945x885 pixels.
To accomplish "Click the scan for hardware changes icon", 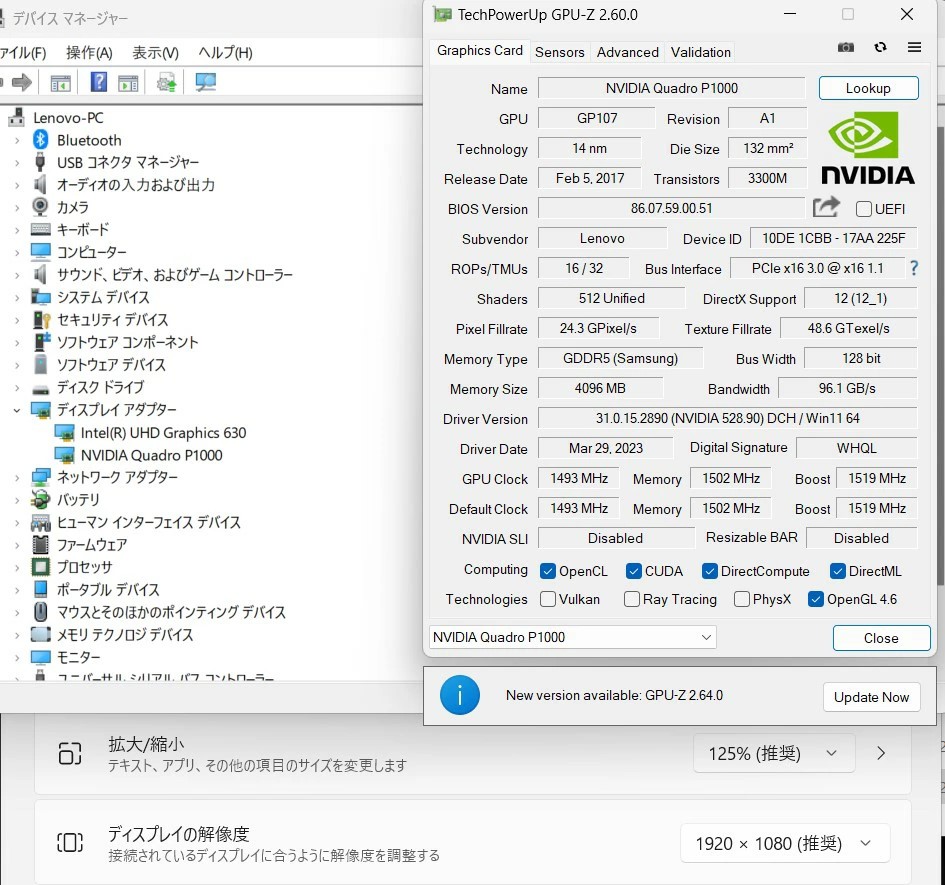I will (x=206, y=82).
